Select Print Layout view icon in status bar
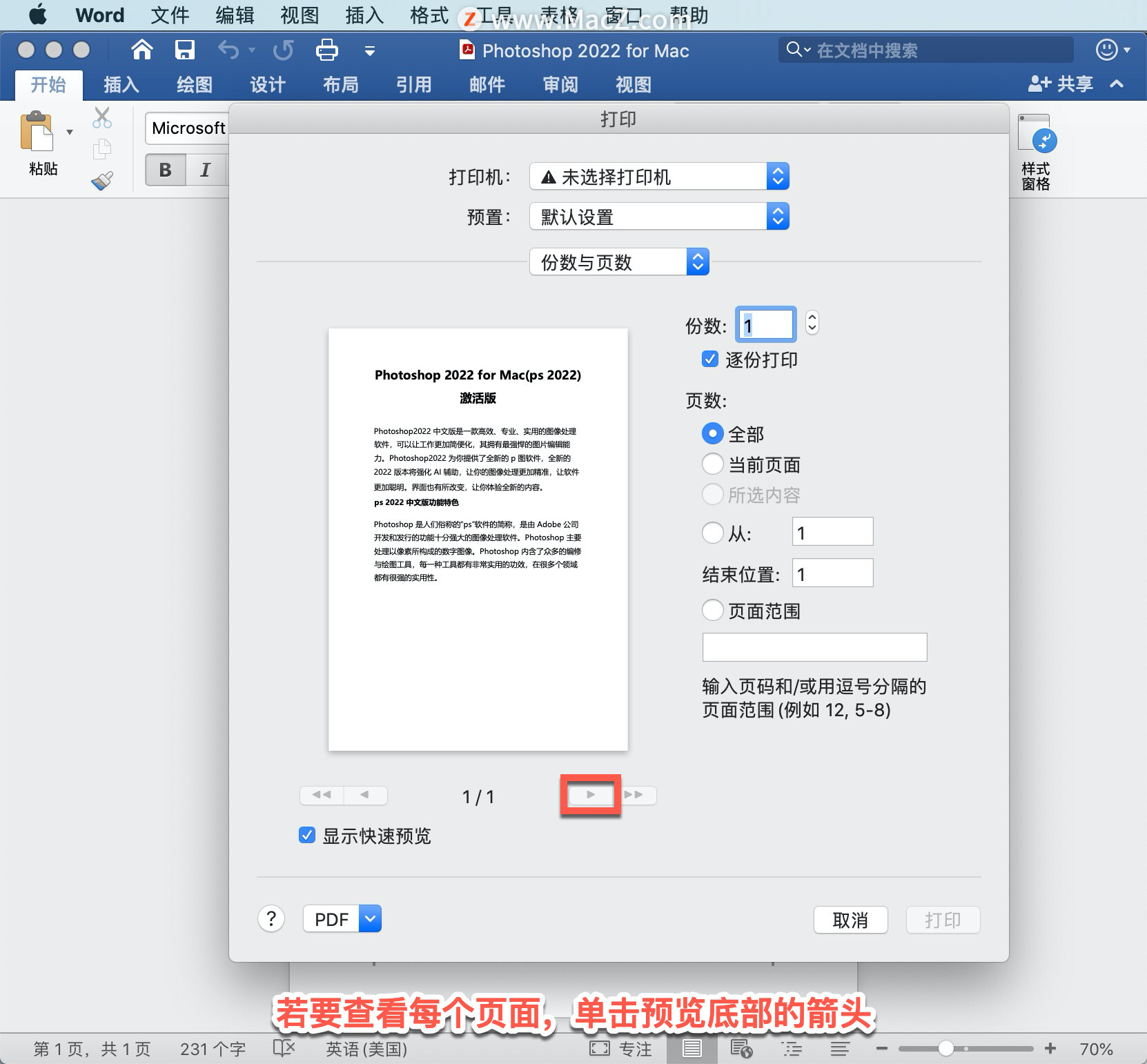Image resolution: width=1147 pixels, height=1064 pixels. coord(692,1049)
